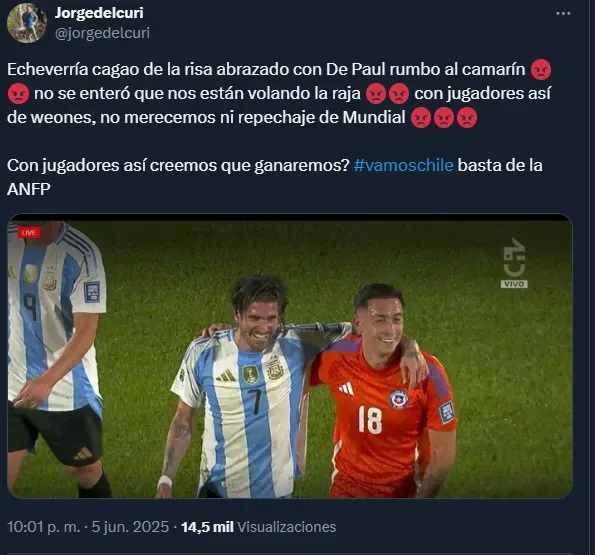The image size is (595, 555).
Task: Click the 10:01 p. m. timestamp
Action: pos(44,527)
